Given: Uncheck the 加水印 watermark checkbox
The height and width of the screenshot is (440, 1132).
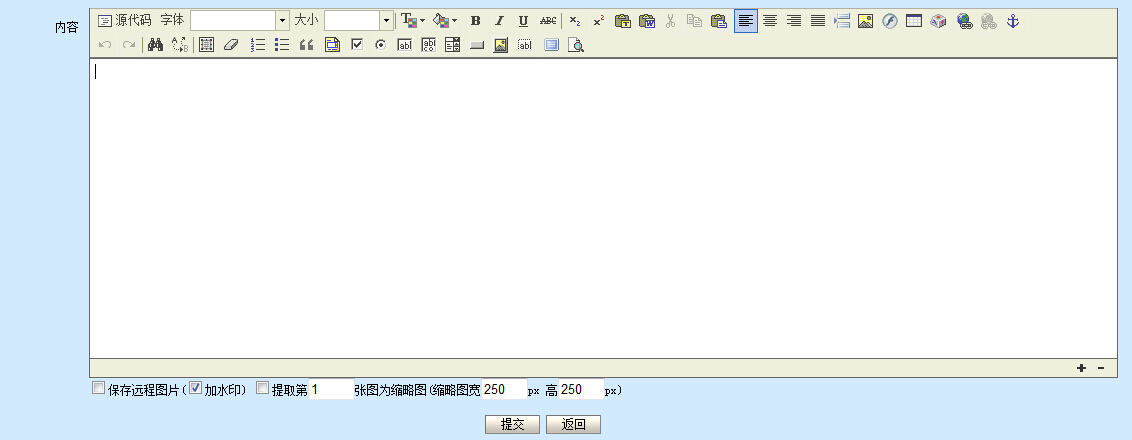Looking at the screenshot, I should coord(196,388).
